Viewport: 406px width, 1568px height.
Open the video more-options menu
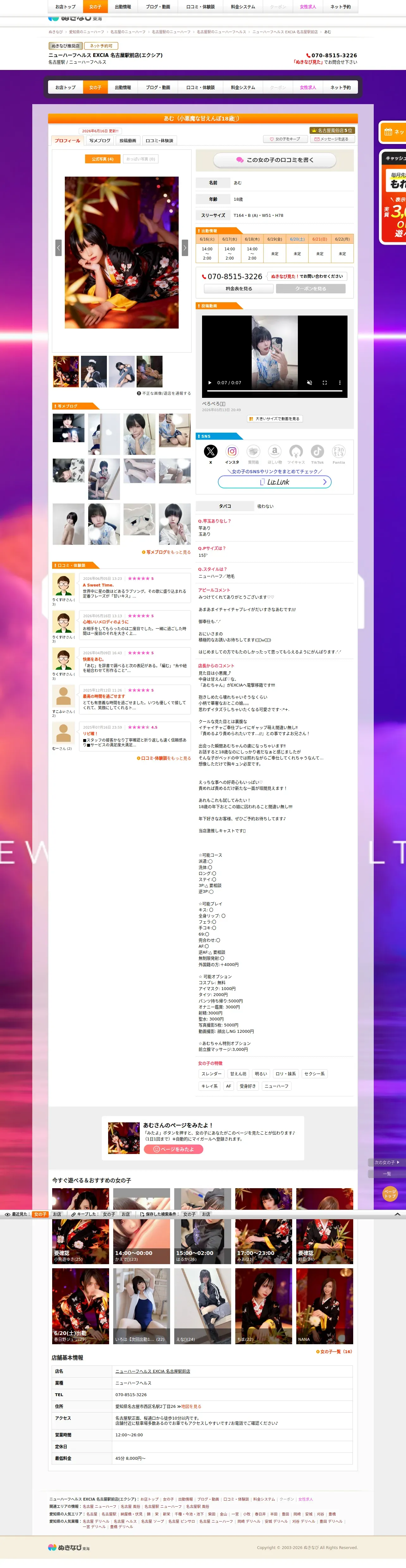(340, 383)
